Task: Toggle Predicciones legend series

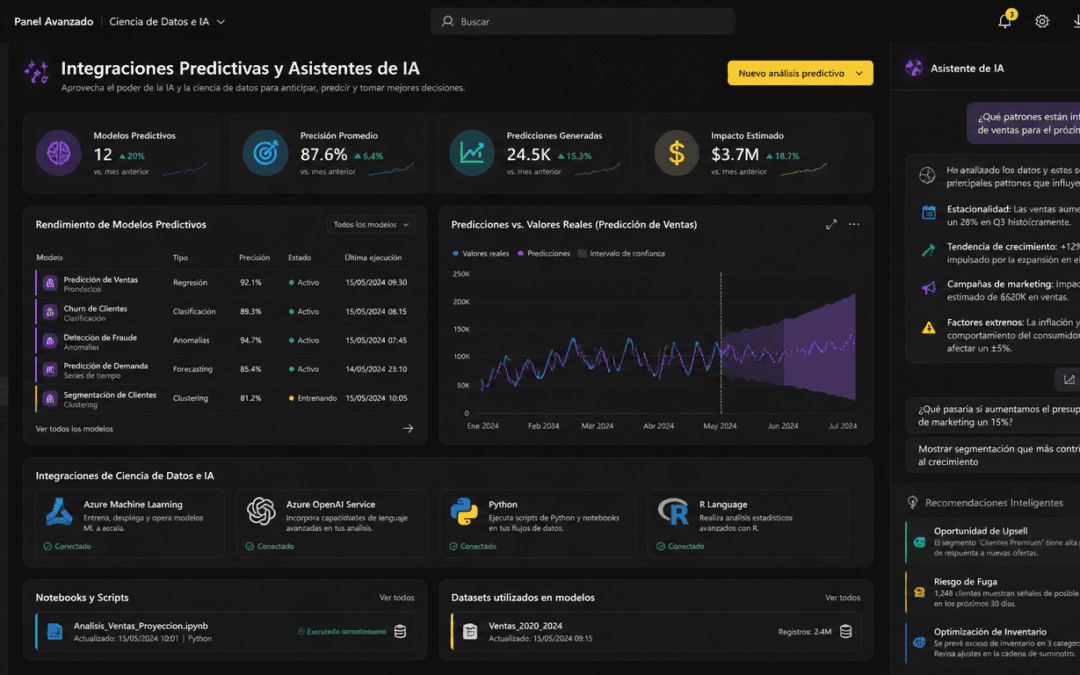Action: pyautogui.click(x=544, y=253)
